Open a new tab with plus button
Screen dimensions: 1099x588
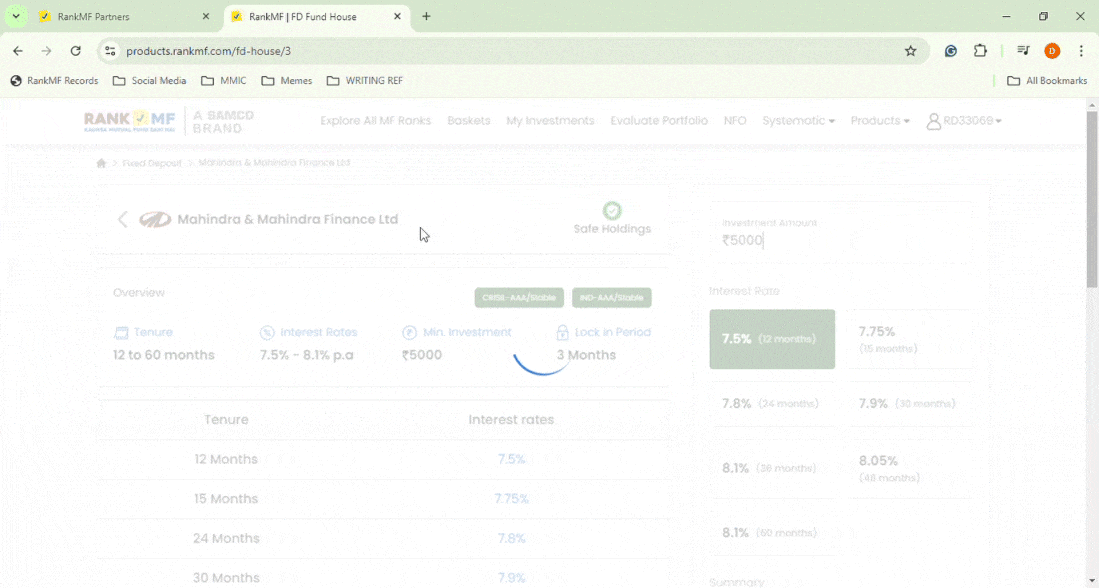(x=426, y=16)
